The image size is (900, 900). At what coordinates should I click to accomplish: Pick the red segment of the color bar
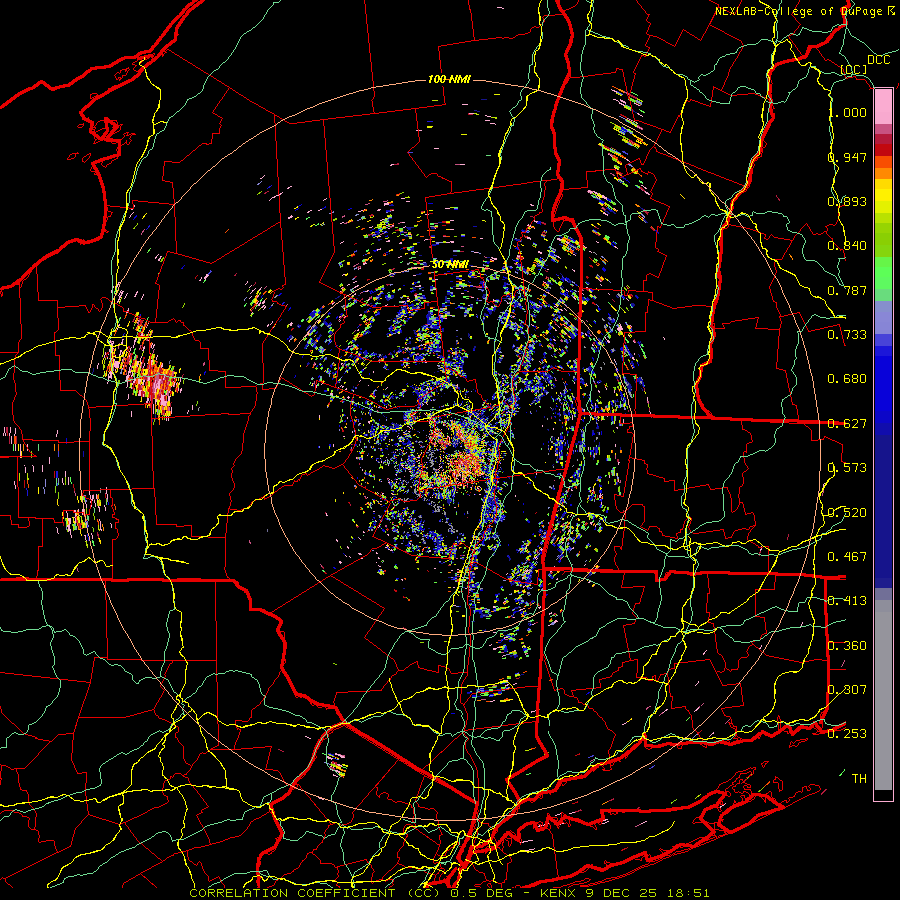883,150
